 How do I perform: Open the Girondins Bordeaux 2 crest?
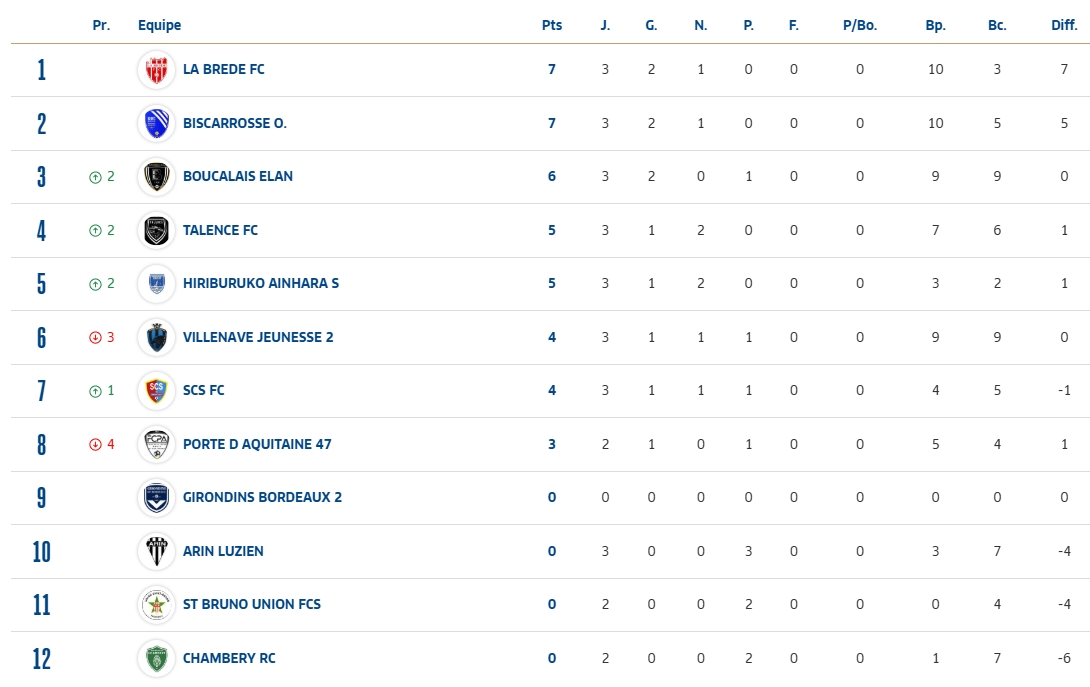156,498
